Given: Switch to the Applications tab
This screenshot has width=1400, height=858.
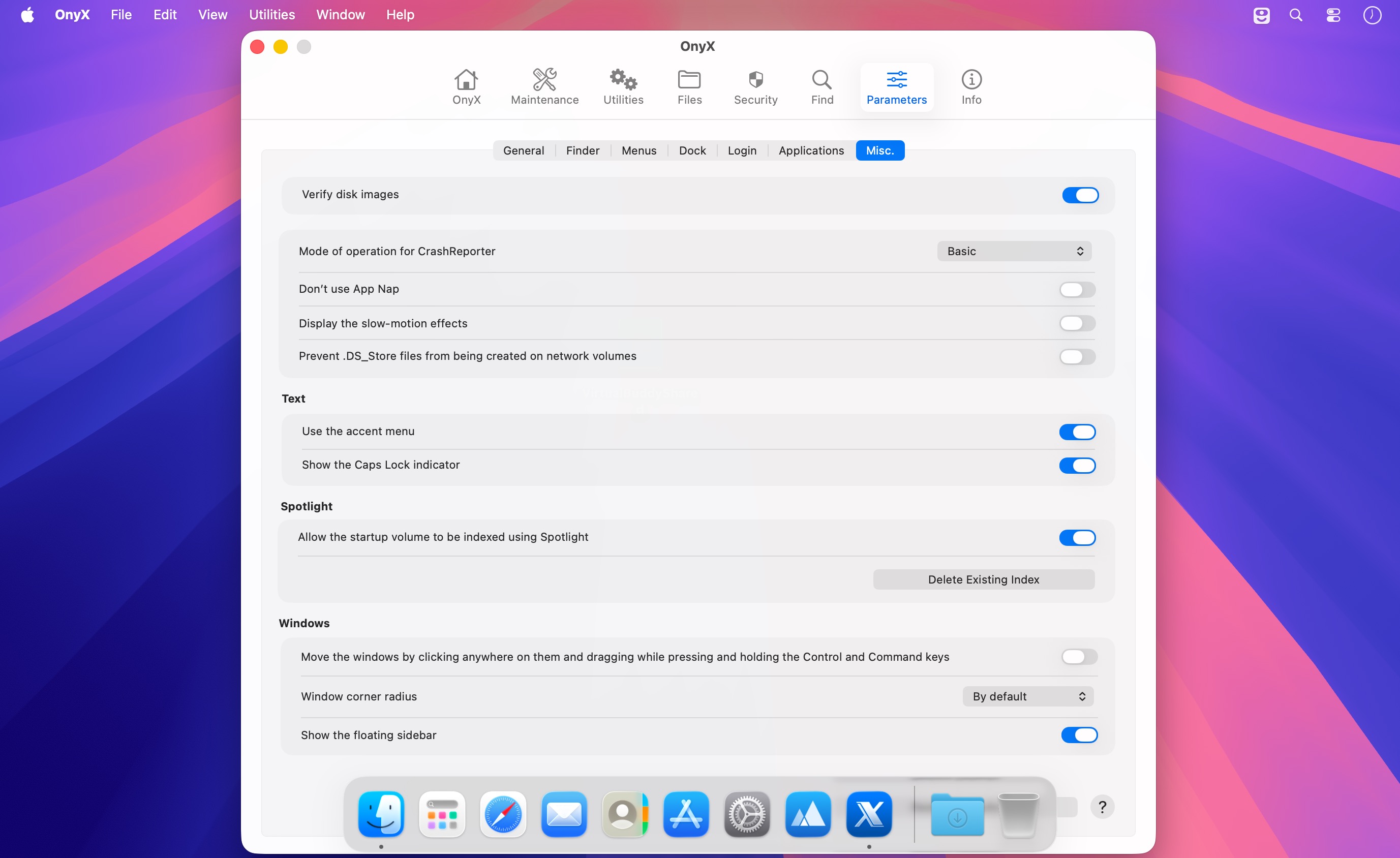Looking at the screenshot, I should (x=811, y=150).
